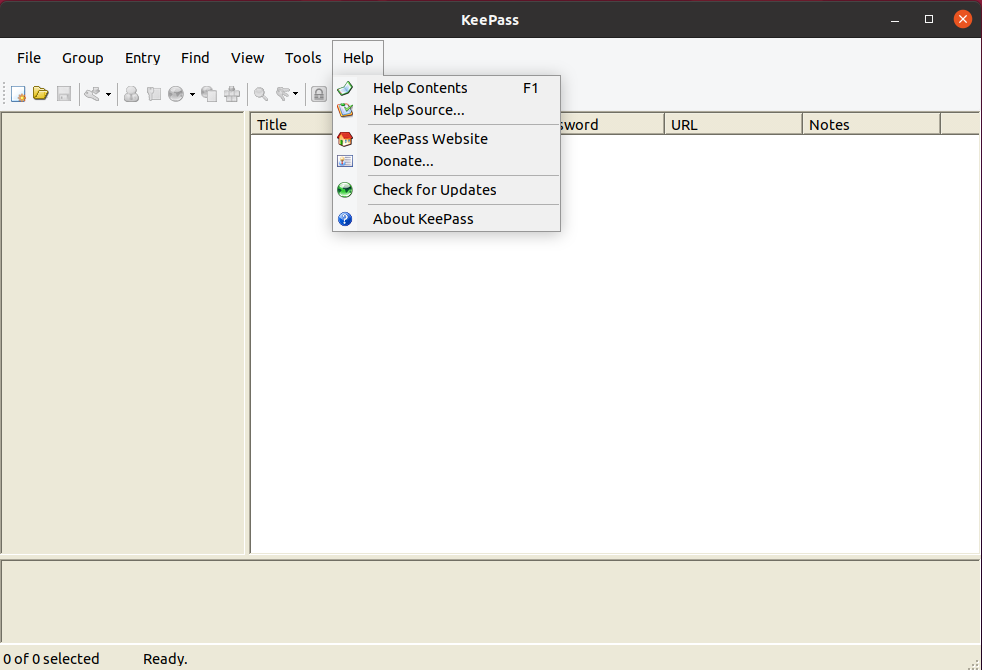982x670 pixels.
Task: Click the '0 of 0 selected' status text
Action: tap(51, 659)
